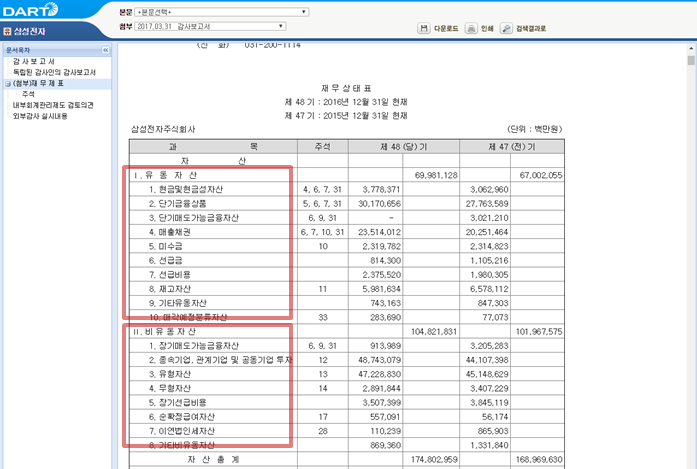Screen dimensions: 697x469
Task: Click the 4. 매출채권 row label
Action: (170, 232)
